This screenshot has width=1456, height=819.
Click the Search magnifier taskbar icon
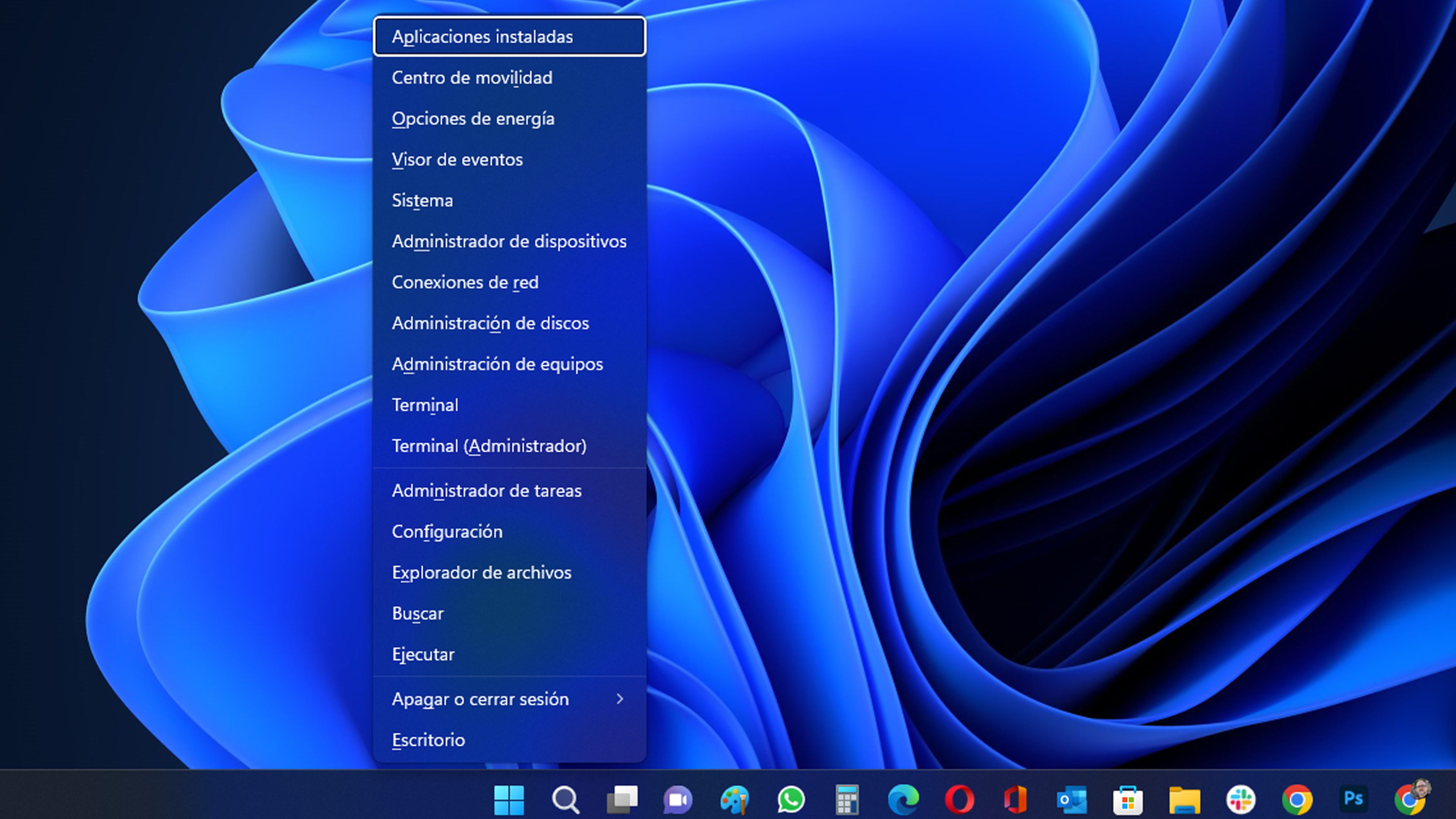point(565,800)
